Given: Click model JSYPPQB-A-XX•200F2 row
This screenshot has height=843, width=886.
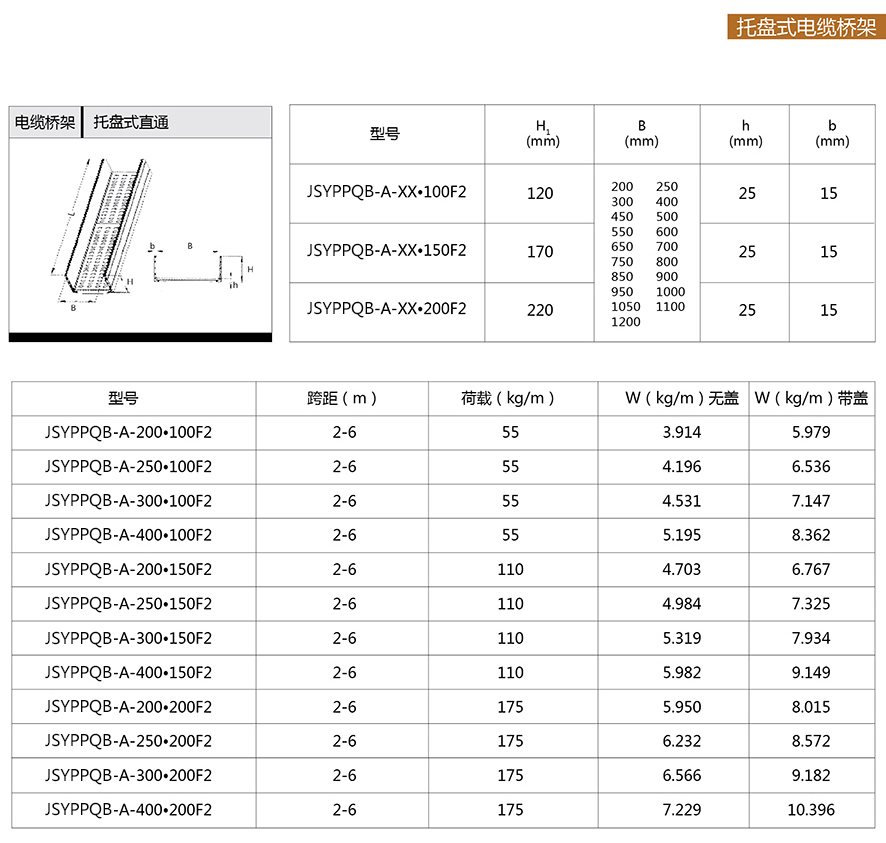Looking at the screenshot, I should click(x=386, y=309).
